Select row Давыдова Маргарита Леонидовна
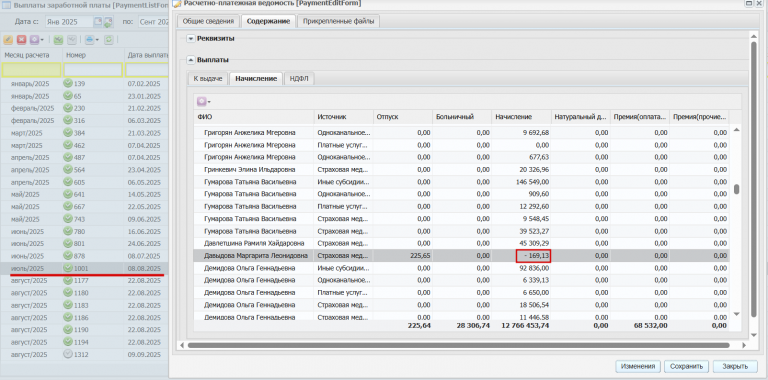768x380 pixels. (x=461, y=256)
